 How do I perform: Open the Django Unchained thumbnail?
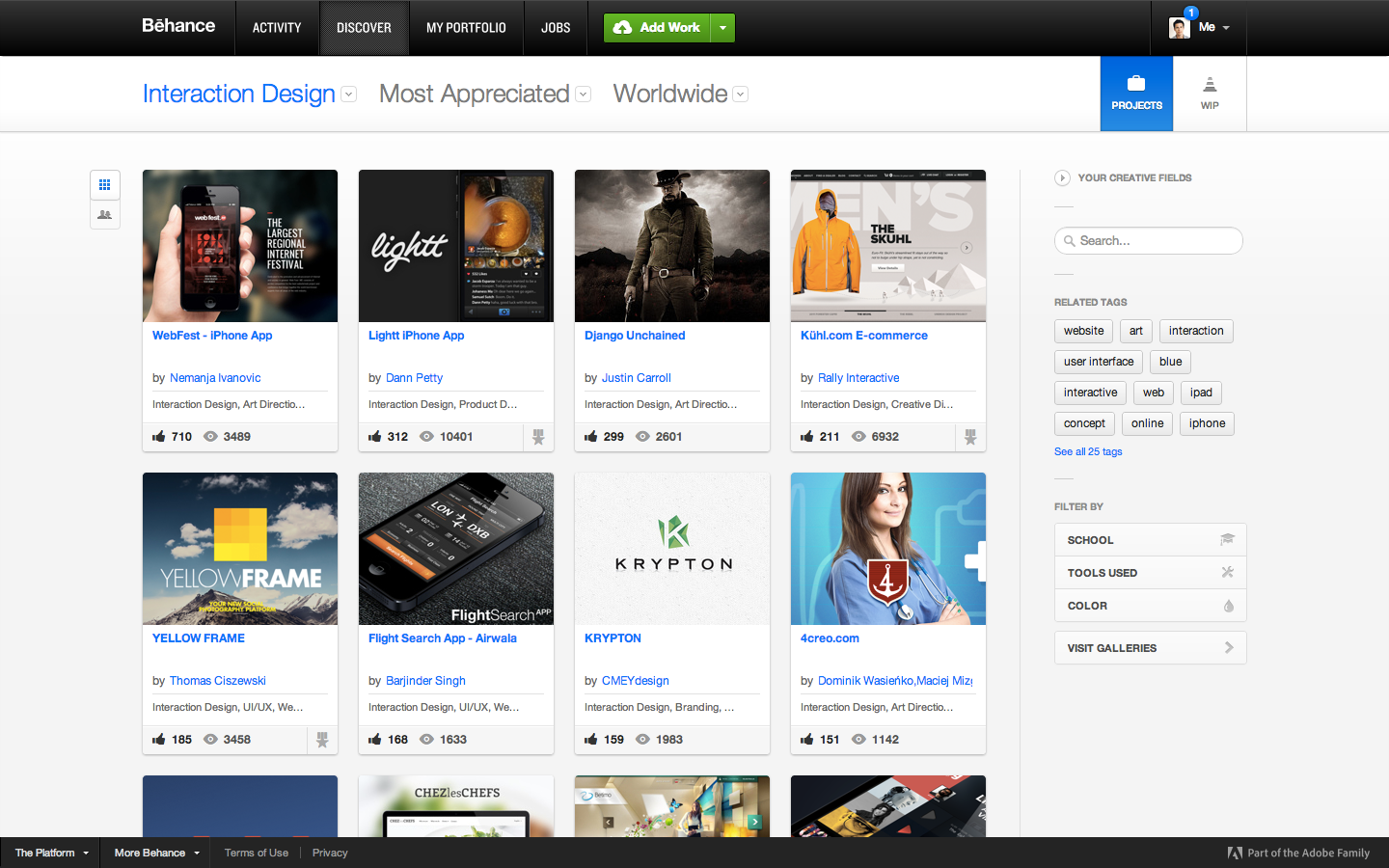click(672, 246)
